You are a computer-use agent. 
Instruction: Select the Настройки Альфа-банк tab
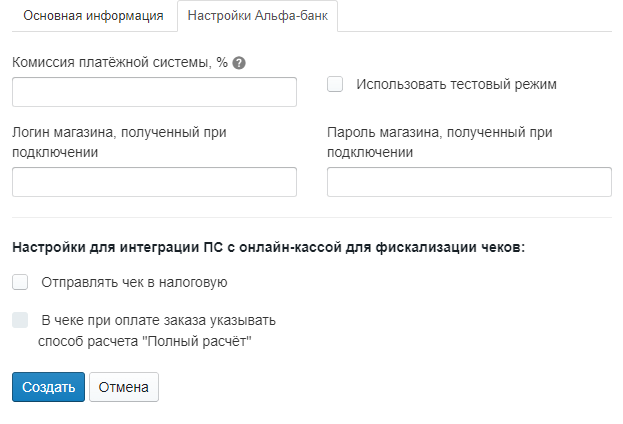257,16
